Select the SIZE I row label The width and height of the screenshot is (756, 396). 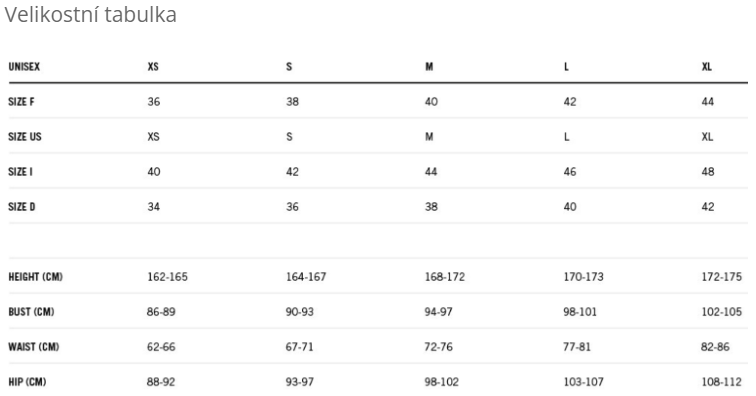pos(20,172)
